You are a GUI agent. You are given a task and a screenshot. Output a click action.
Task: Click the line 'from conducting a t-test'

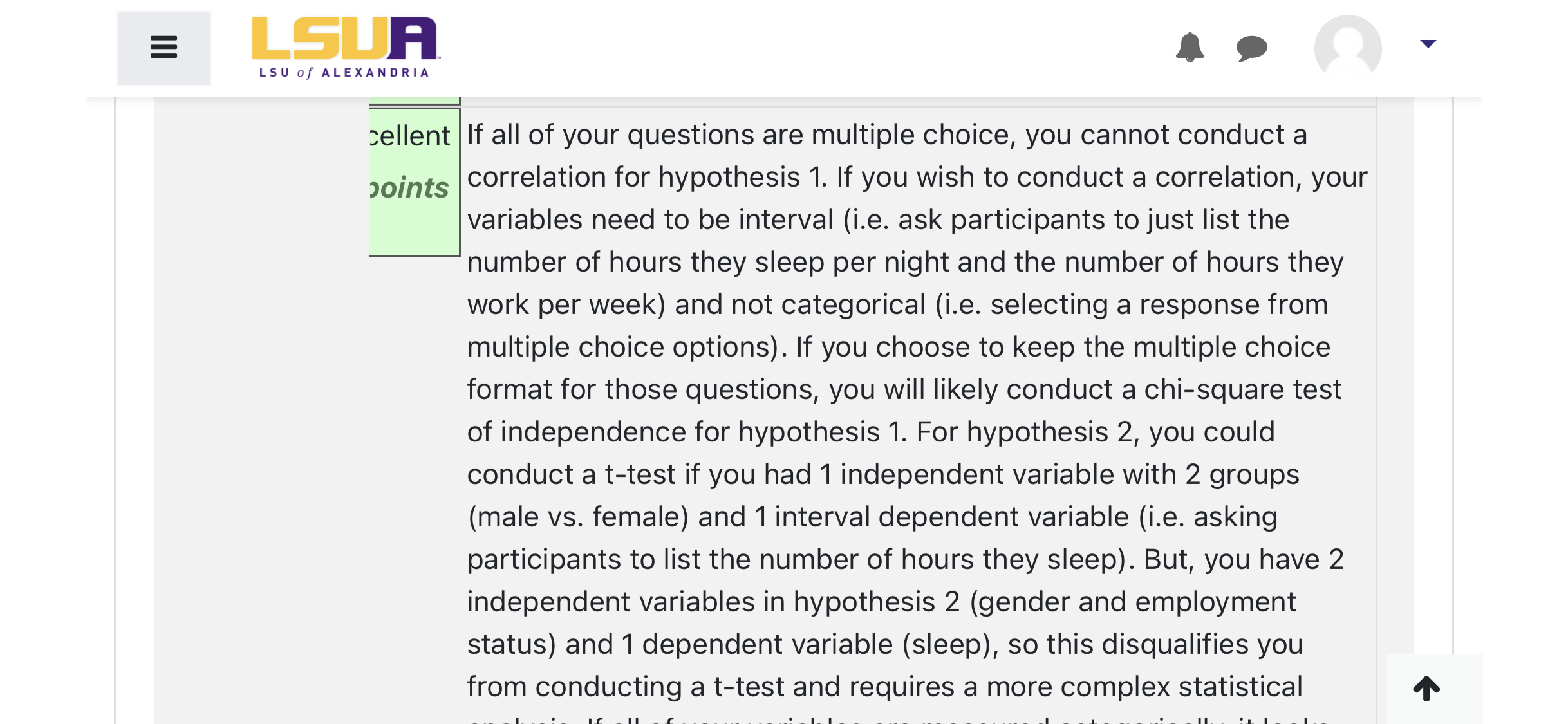click(x=885, y=687)
